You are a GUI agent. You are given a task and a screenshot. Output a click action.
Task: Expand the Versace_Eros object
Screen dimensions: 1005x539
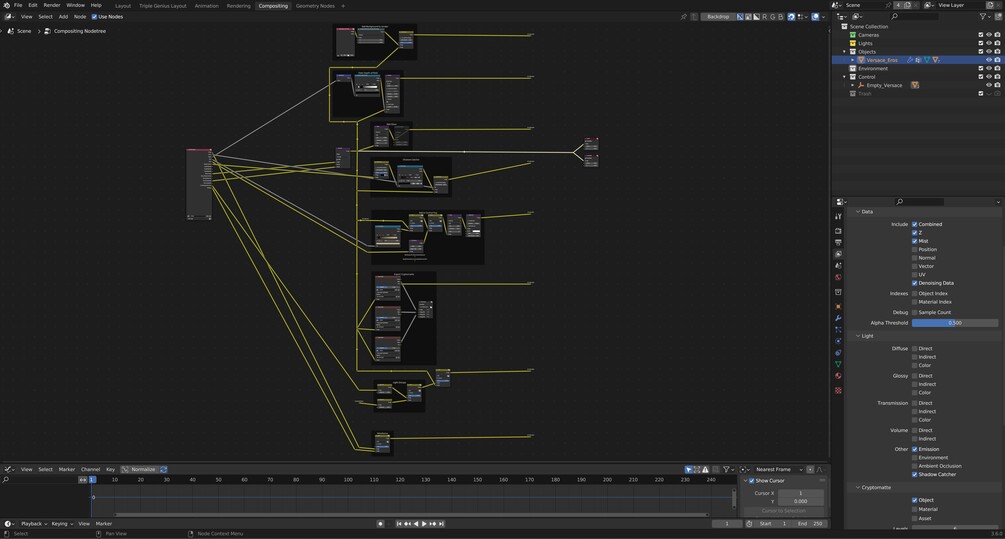click(852, 60)
